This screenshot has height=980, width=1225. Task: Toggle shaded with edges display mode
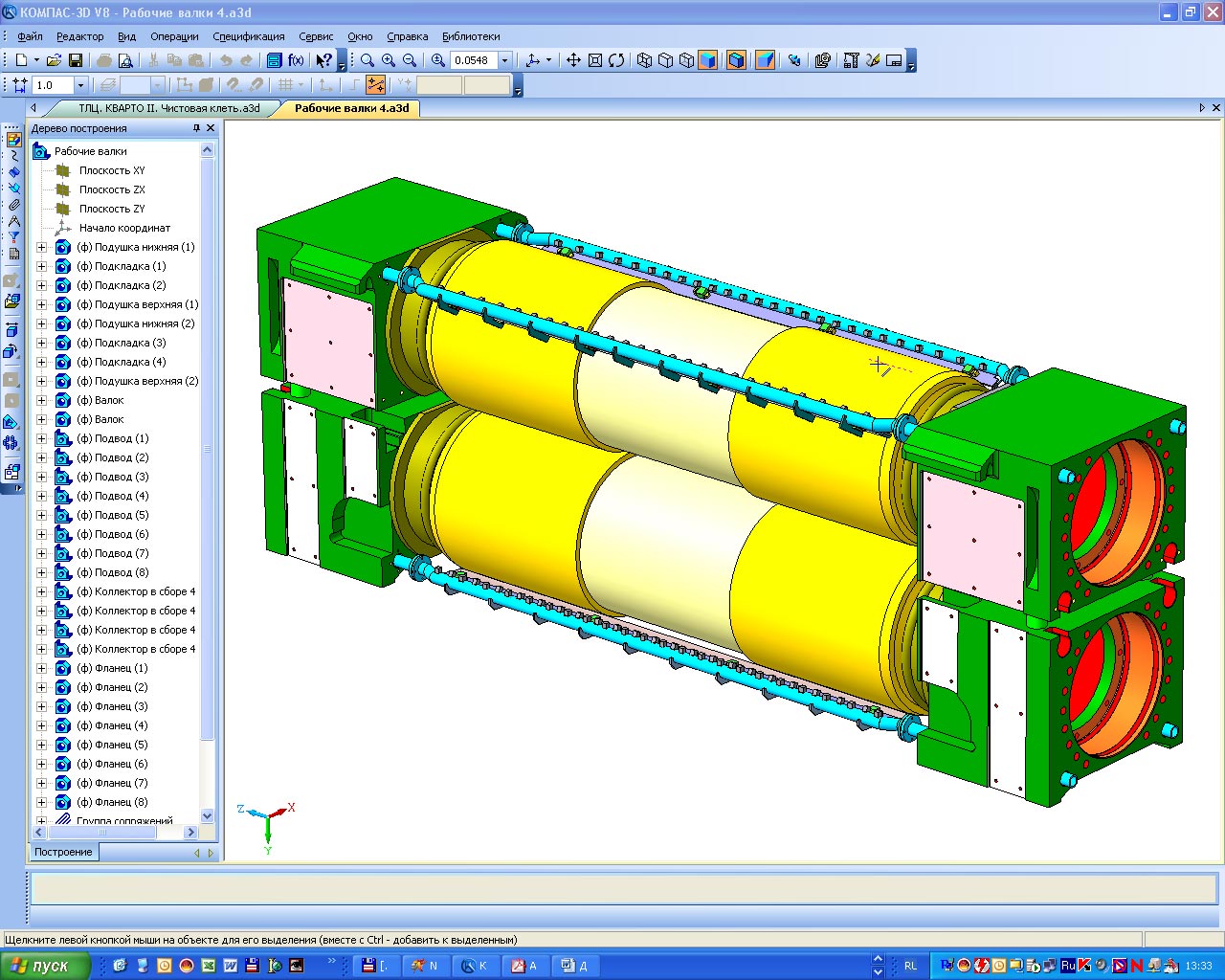pyautogui.click(x=736, y=60)
